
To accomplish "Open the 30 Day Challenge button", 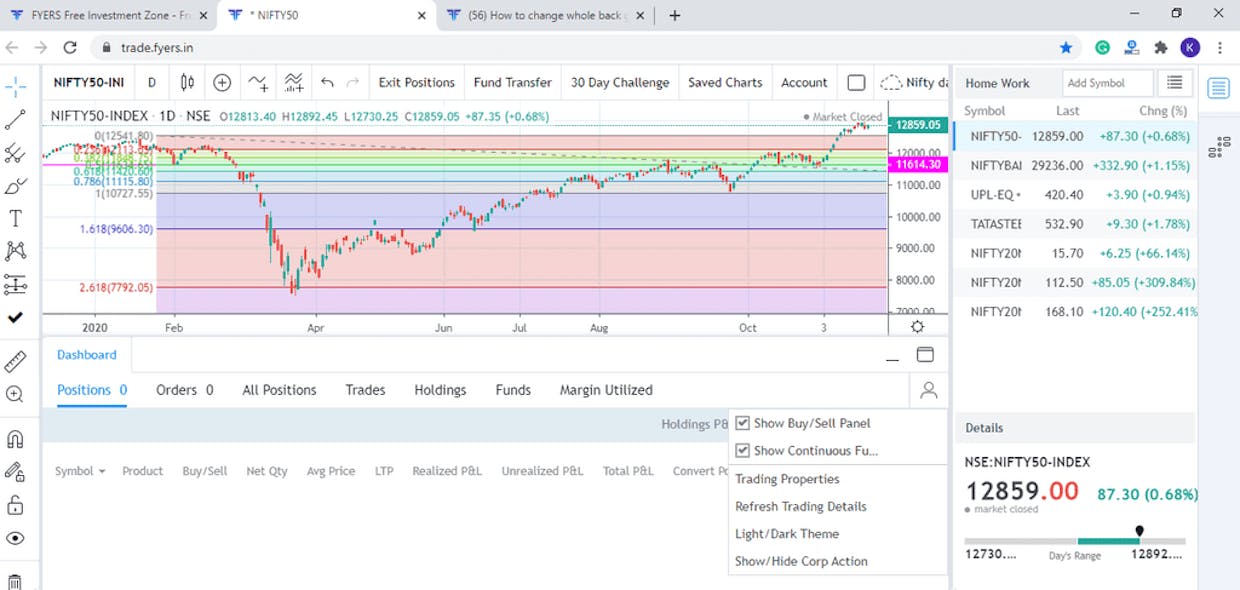I will [620, 83].
